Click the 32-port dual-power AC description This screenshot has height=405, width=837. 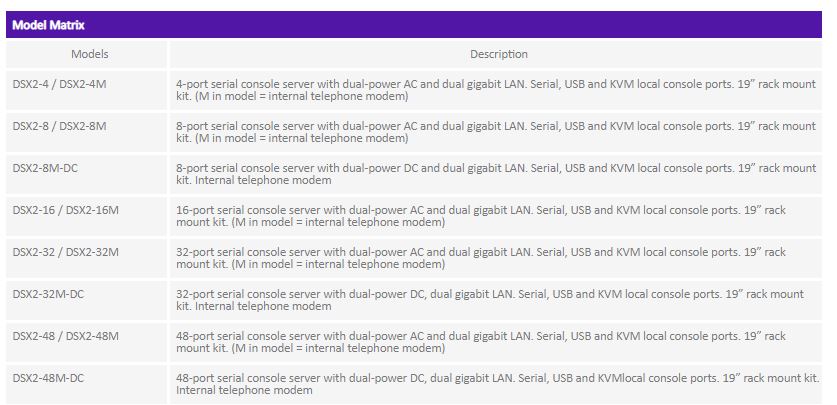[481, 258]
